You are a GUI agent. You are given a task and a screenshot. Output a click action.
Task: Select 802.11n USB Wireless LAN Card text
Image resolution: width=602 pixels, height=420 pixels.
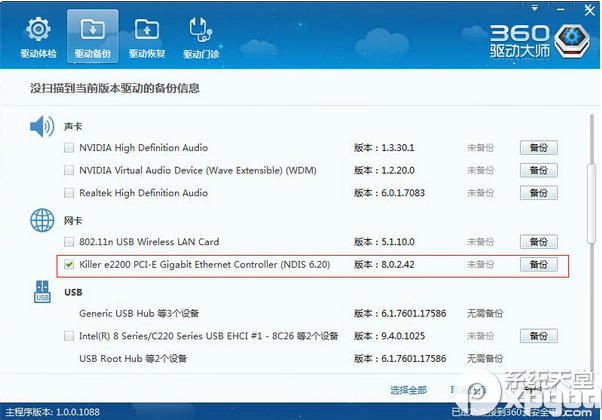[x=149, y=242]
